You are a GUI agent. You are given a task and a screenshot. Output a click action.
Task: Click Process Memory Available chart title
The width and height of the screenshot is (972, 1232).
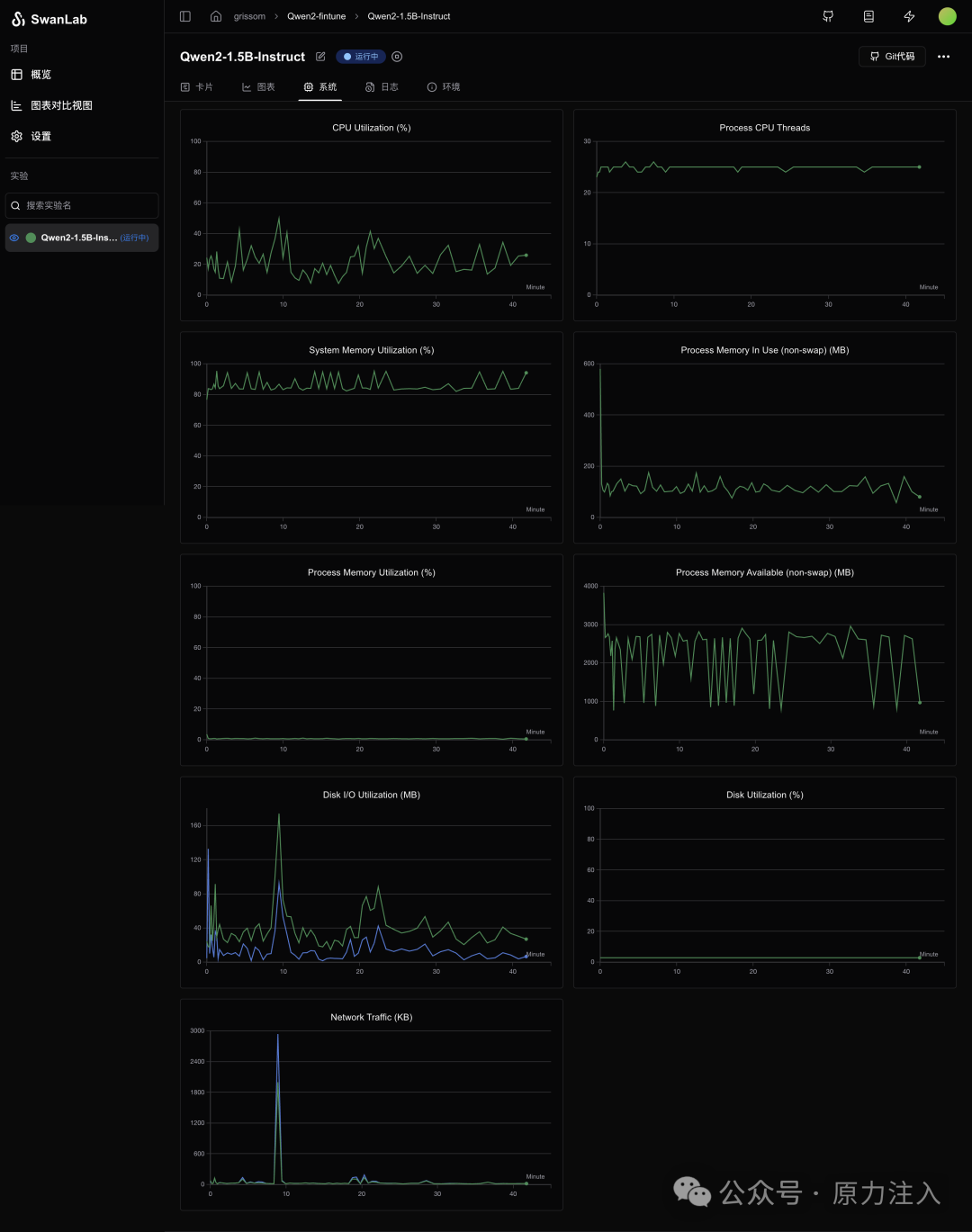point(764,572)
